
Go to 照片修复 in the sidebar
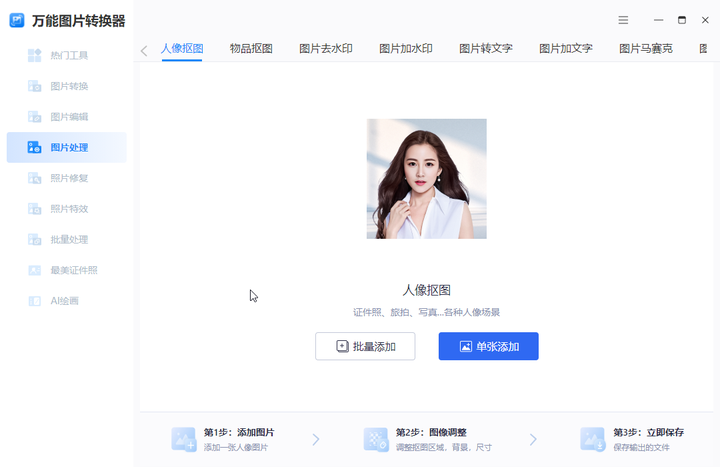[x=67, y=178]
